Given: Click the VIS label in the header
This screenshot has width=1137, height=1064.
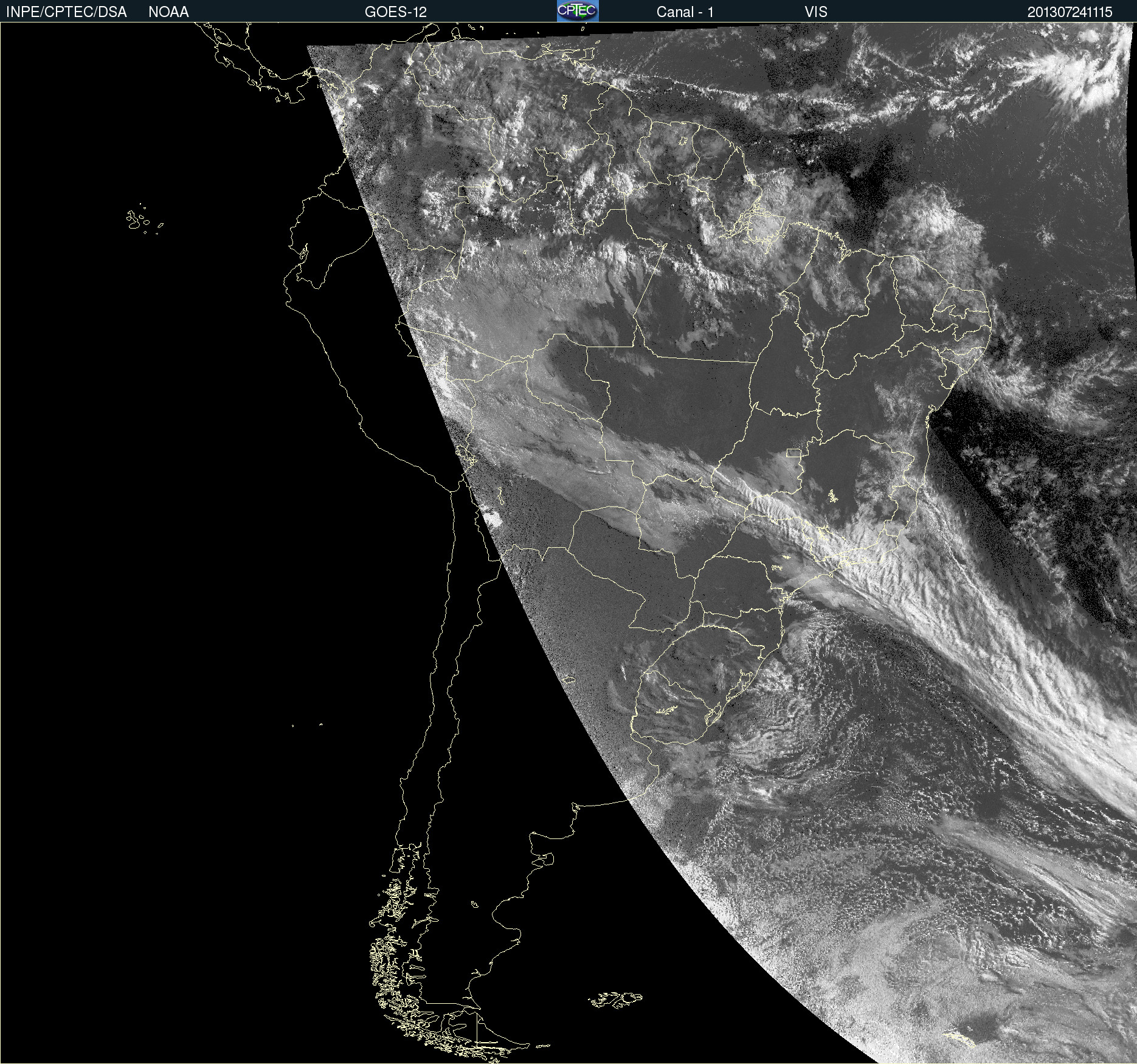Looking at the screenshot, I should coord(816,12).
